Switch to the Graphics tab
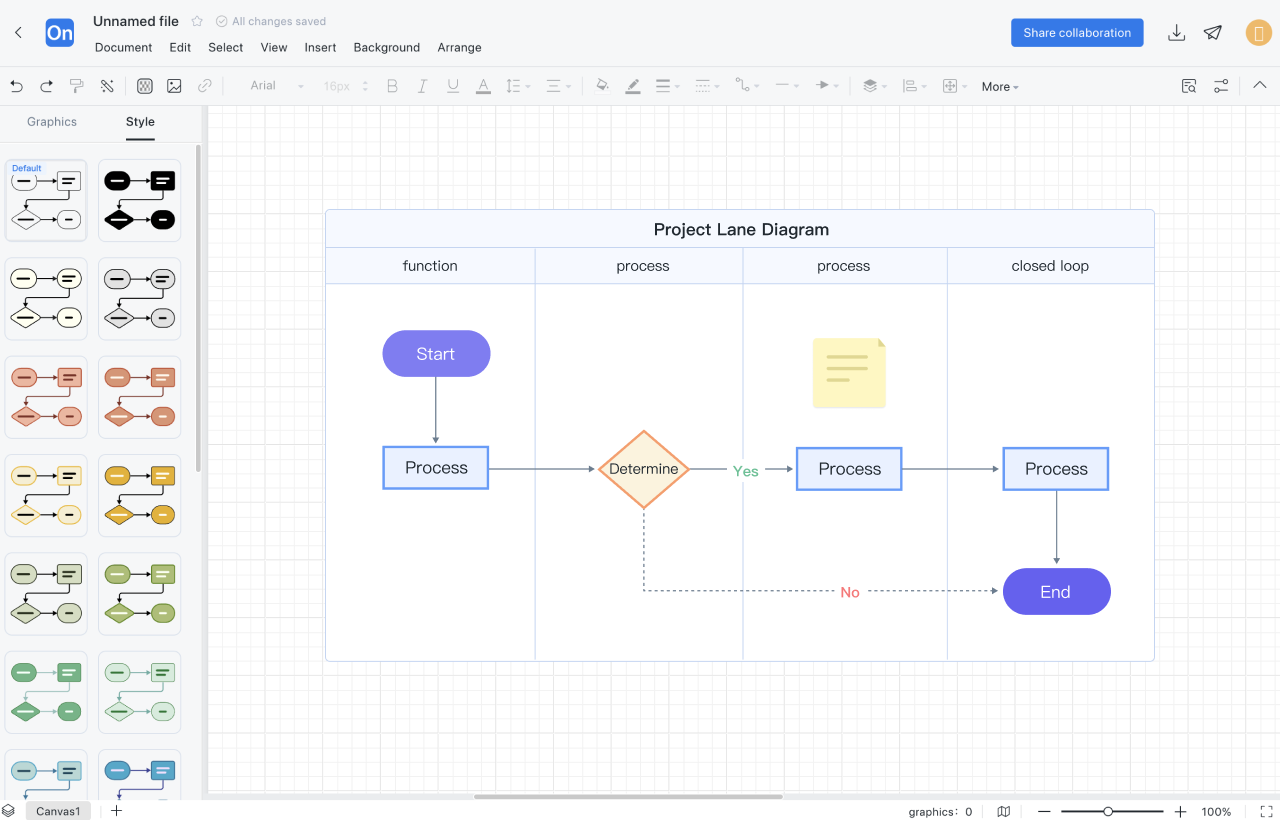This screenshot has width=1280, height=820. click(x=52, y=122)
